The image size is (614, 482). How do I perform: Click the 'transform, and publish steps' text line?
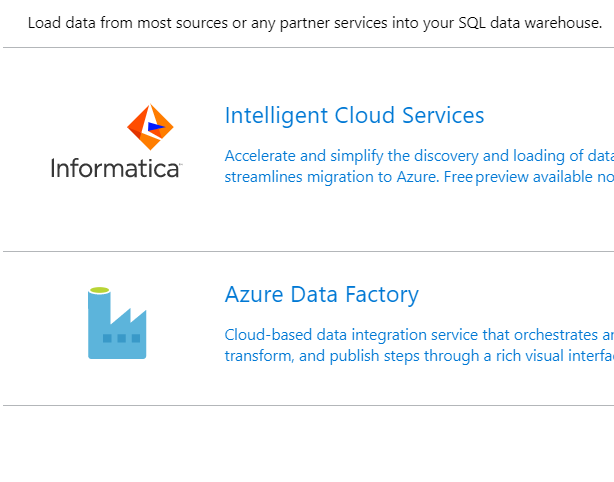[419, 356]
